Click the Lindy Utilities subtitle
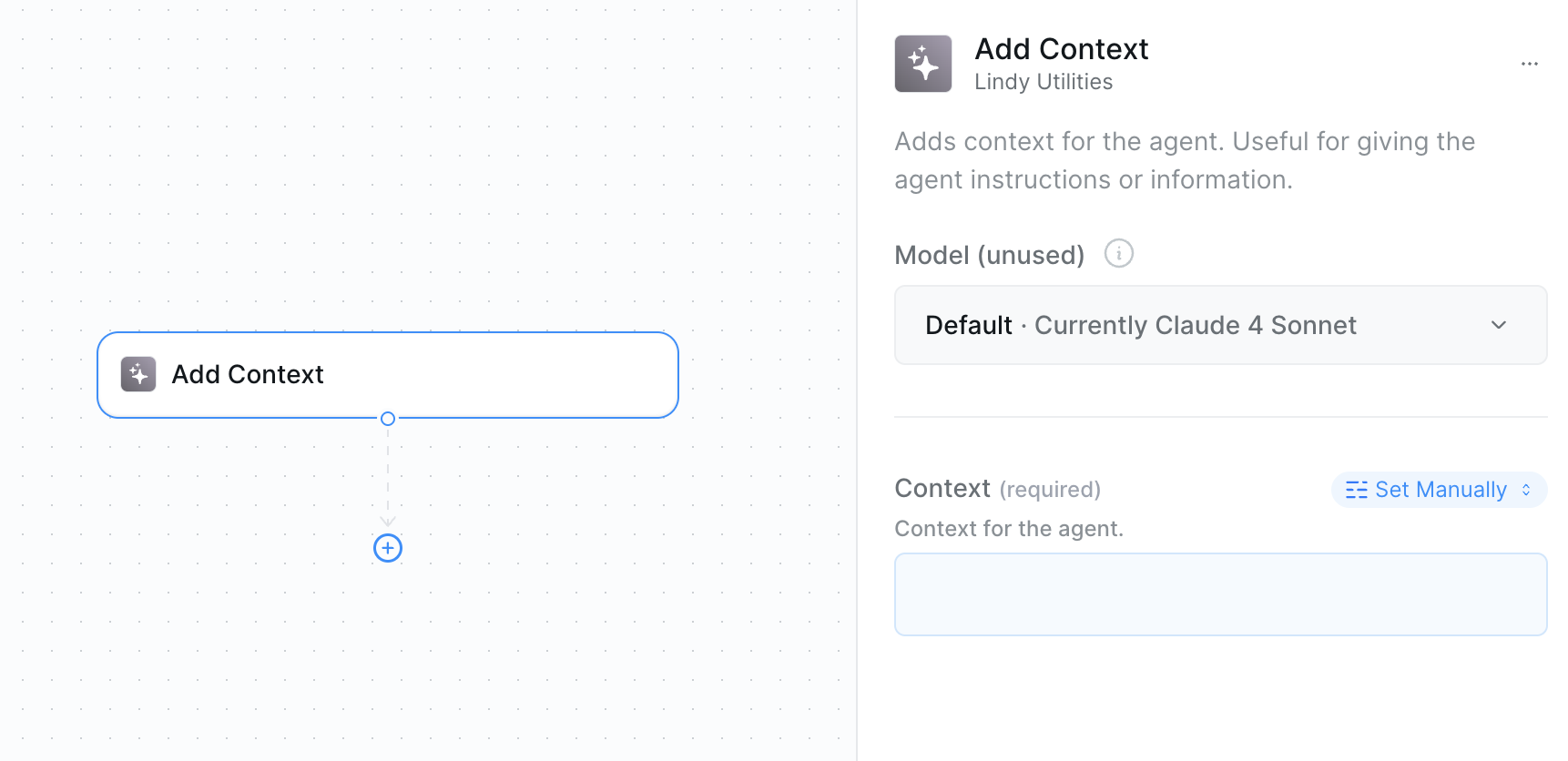Viewport: 1568px width, 761px height. click(x=1044, y=82)
